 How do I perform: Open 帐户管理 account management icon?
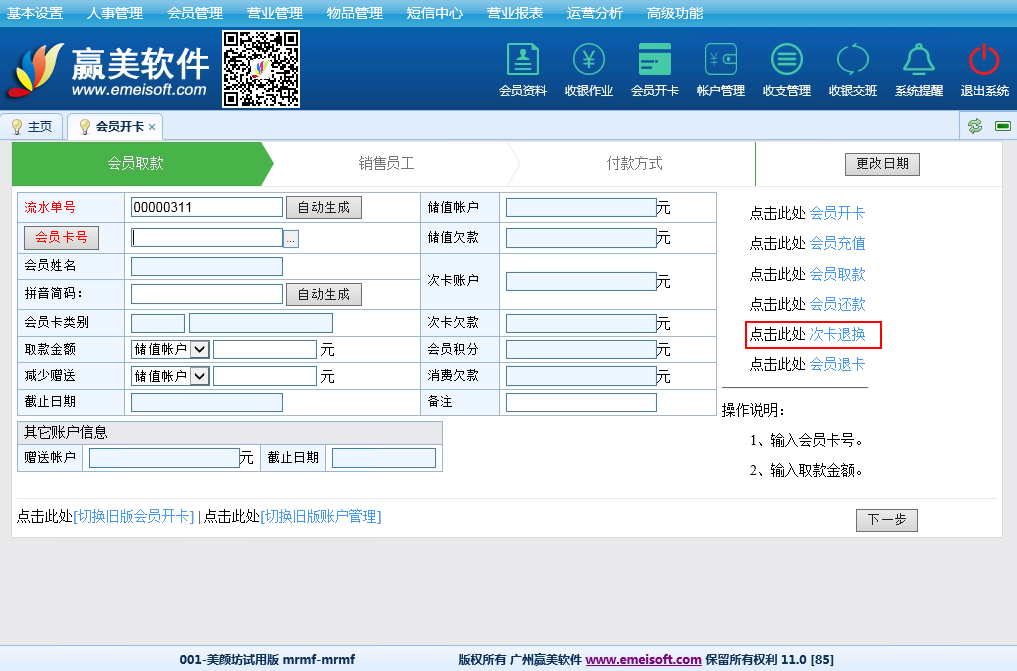720,61
